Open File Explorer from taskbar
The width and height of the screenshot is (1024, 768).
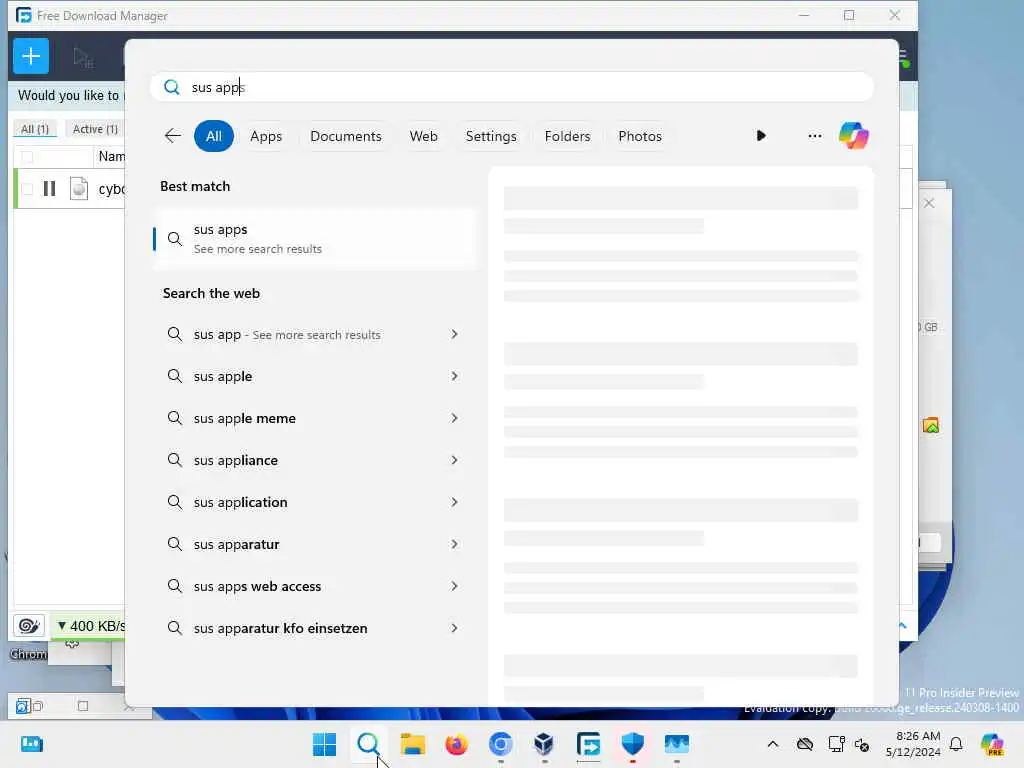(x=412, y=744)
